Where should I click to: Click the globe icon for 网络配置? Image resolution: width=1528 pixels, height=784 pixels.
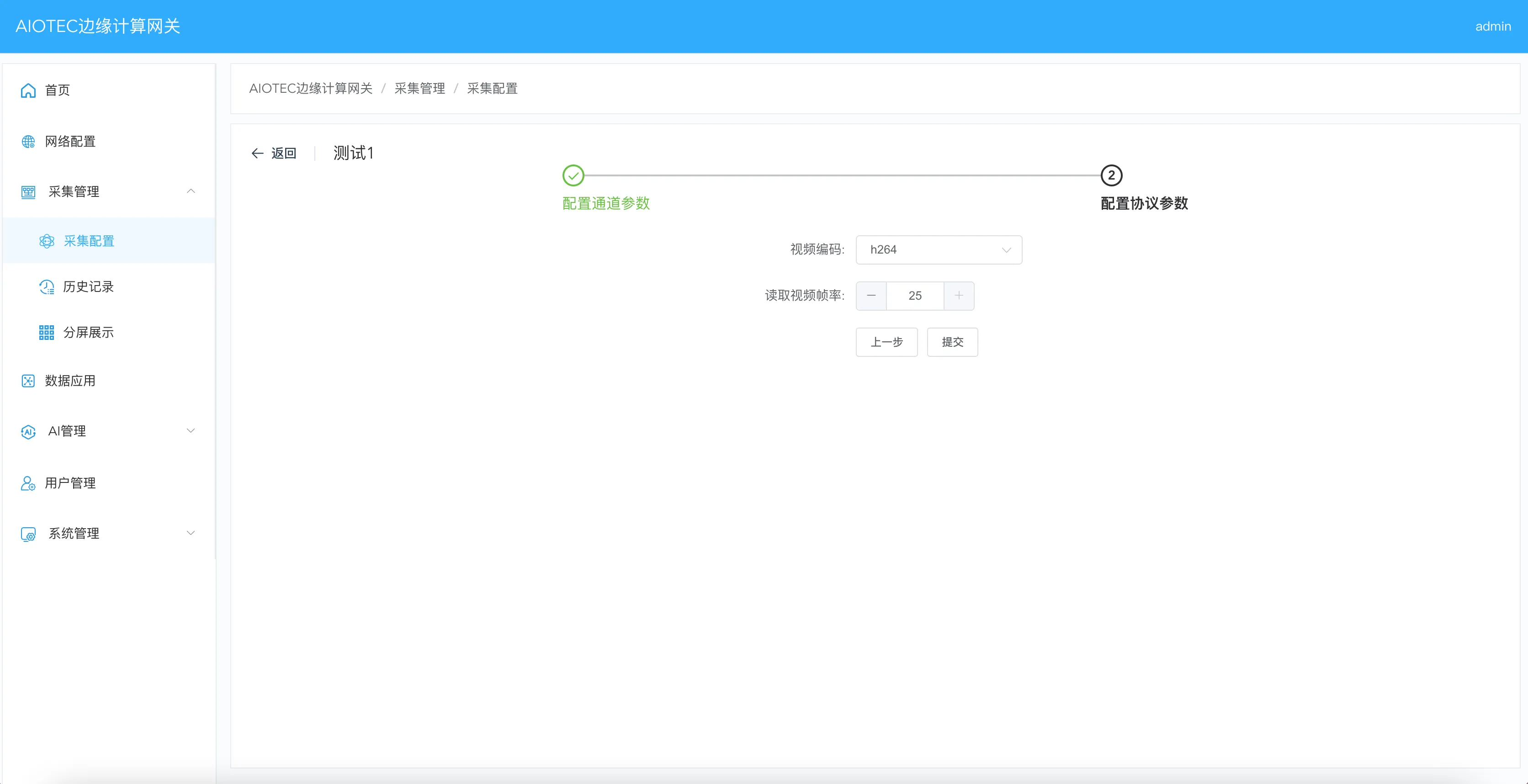pyautogui.click(x=28, y=142)
